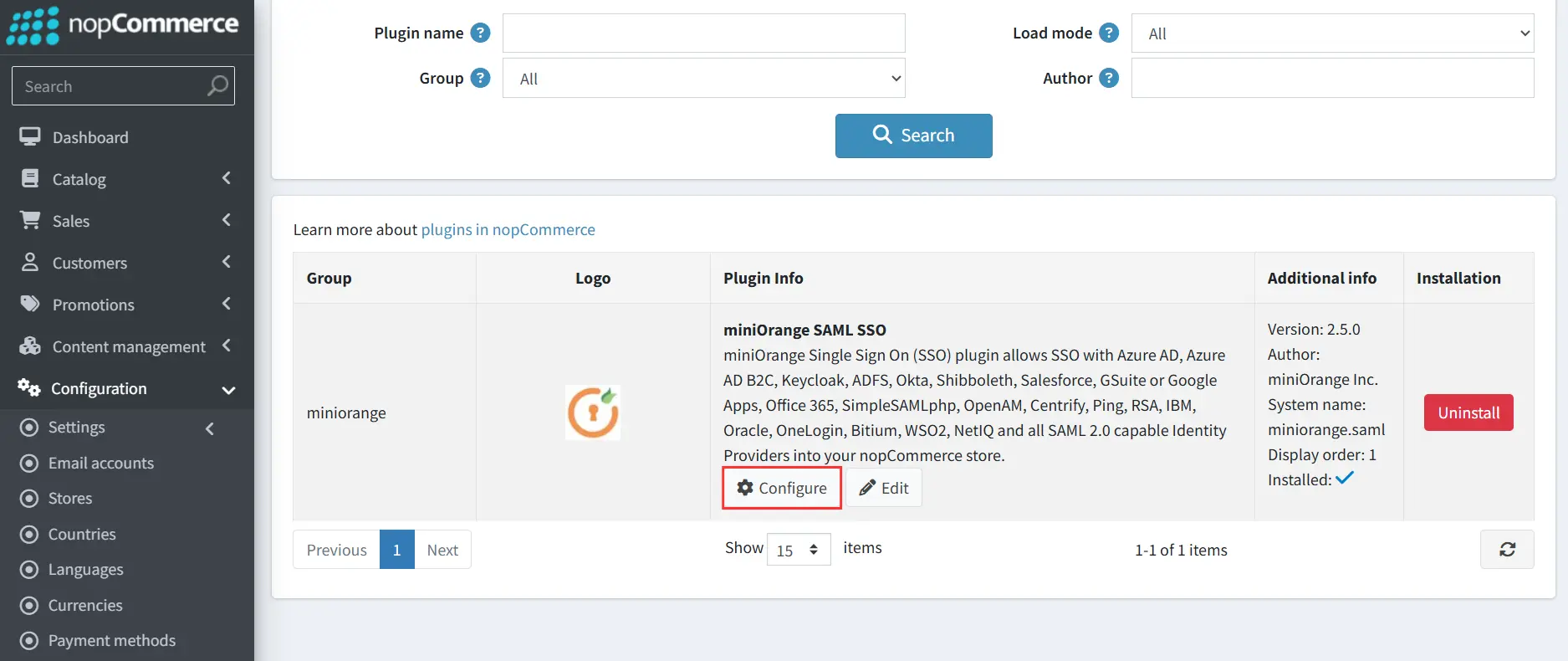Expand the Catalog menu chevron
The image size is (1568, 661).
point(227,178)
